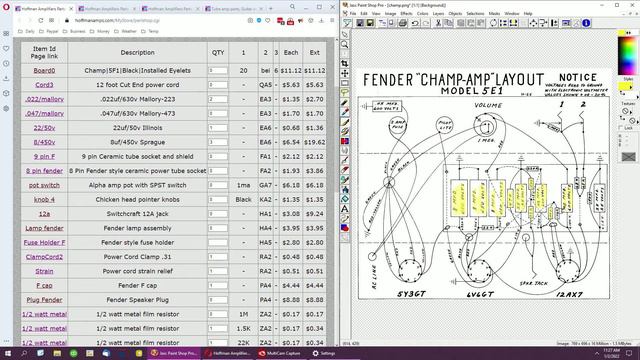Select the Zoom magnifier tool in Paint Shop Pro

[x=345, y=44]
